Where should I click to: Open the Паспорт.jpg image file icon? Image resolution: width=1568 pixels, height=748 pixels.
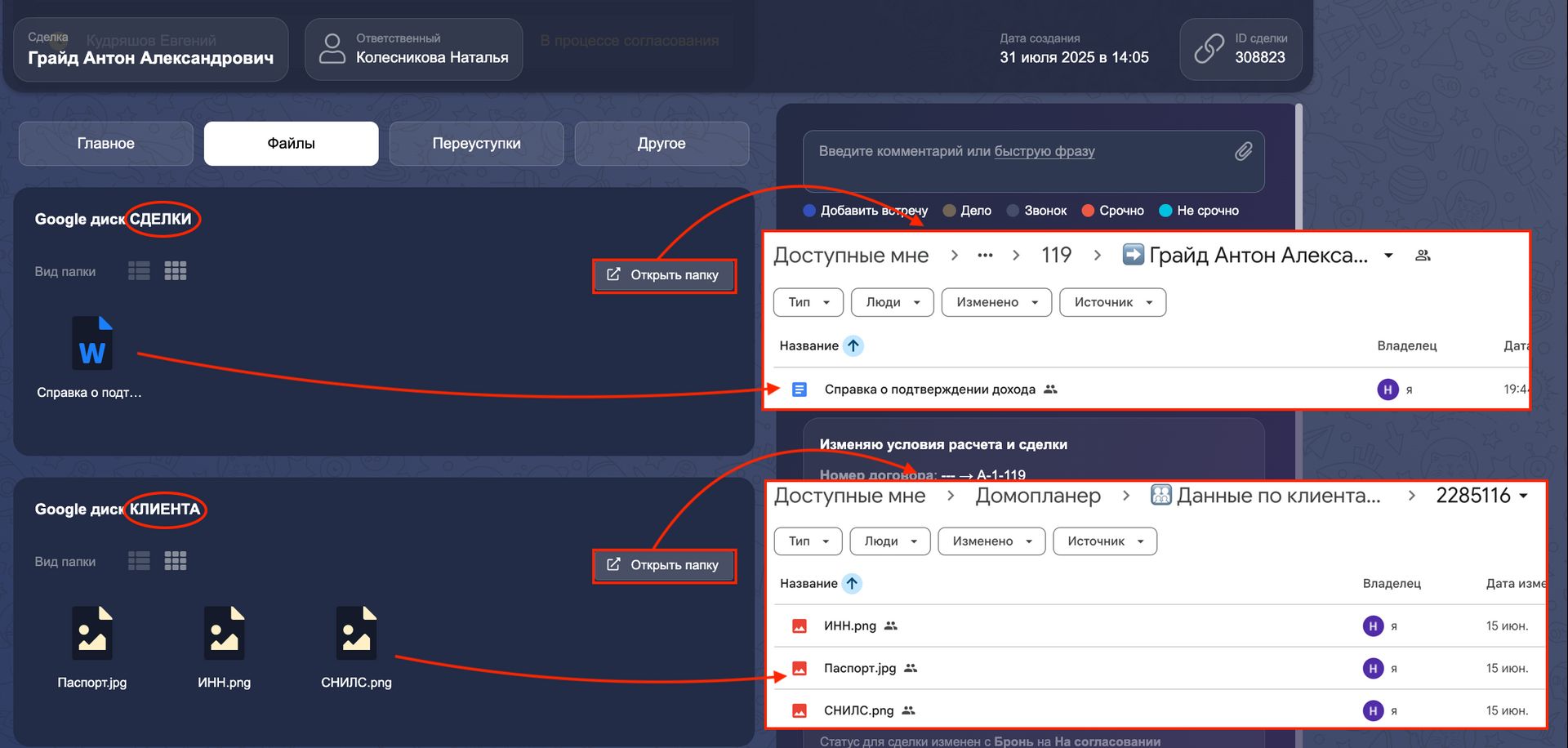[x=91, y=633]
